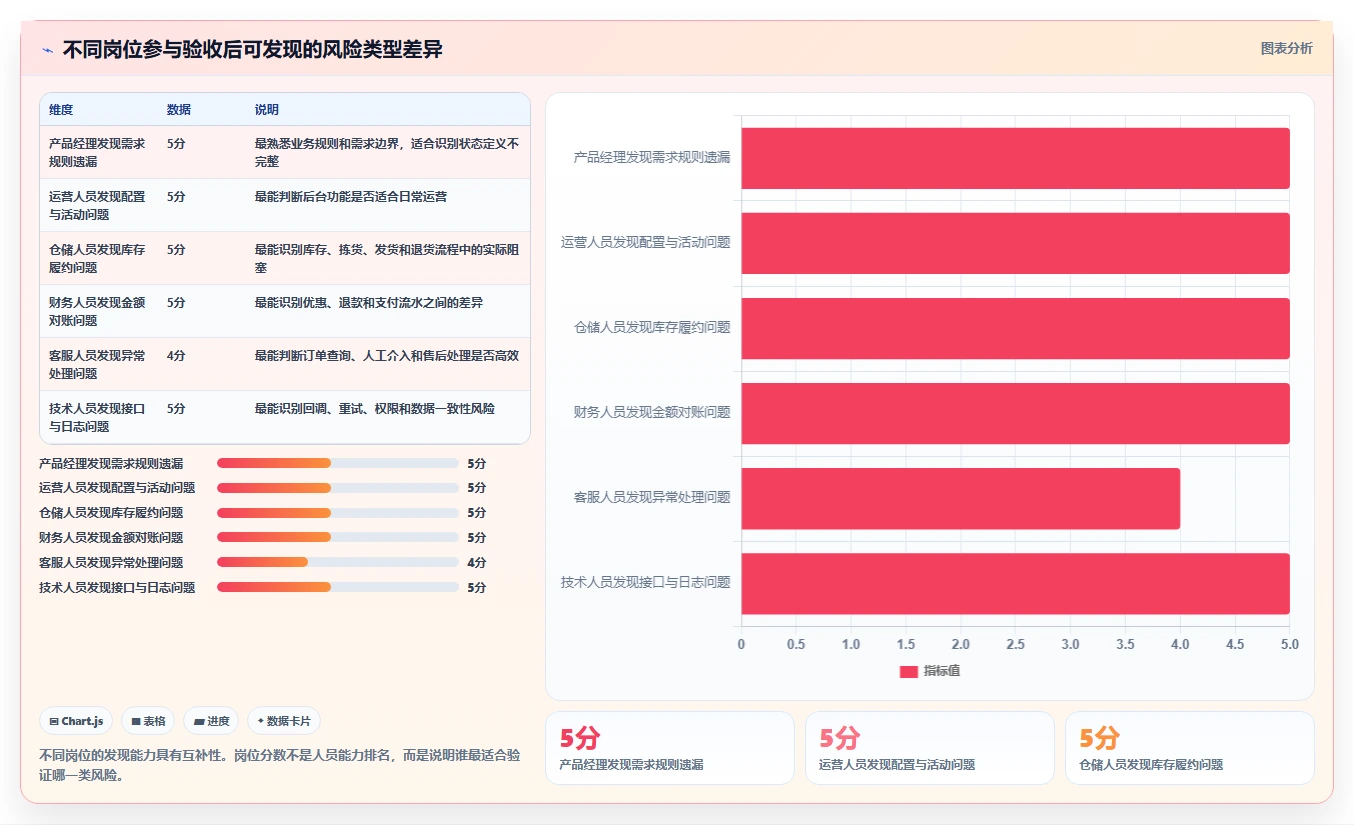This screenshot has width=1354, height=825.
Task: Click the 维度 column header
Action: [x=61, y=110]
